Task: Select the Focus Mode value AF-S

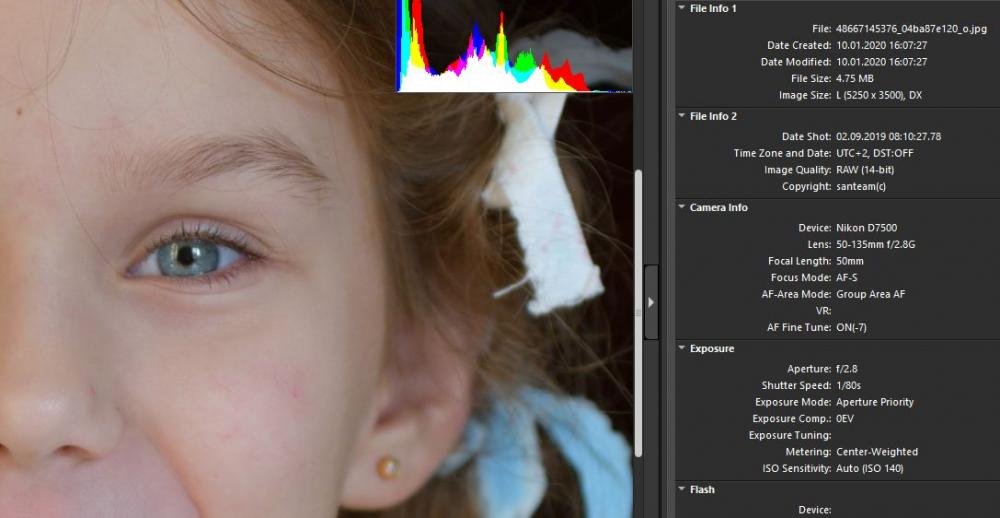Action: 847,278
